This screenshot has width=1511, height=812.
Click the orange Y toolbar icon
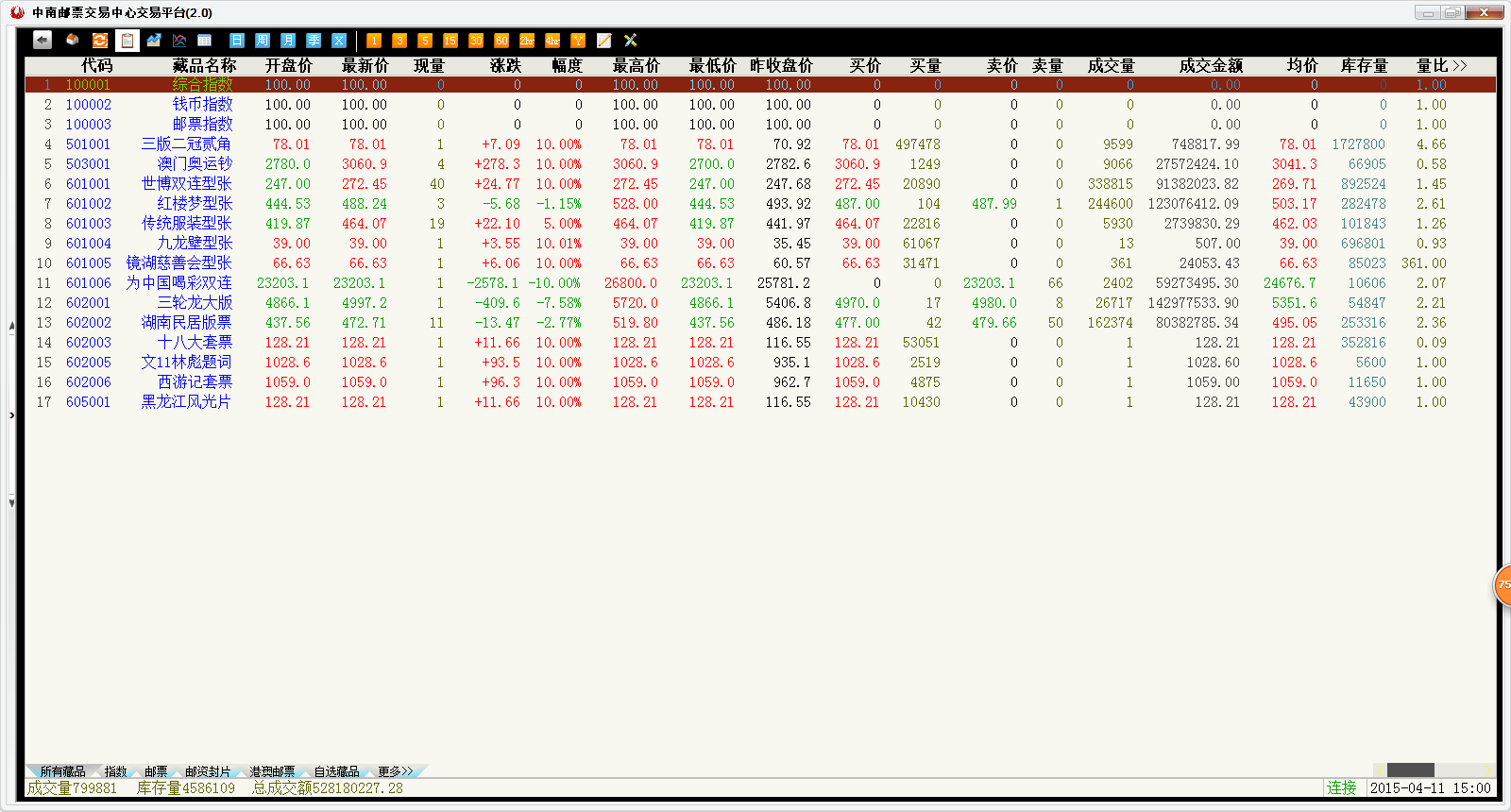coord(578,41)
